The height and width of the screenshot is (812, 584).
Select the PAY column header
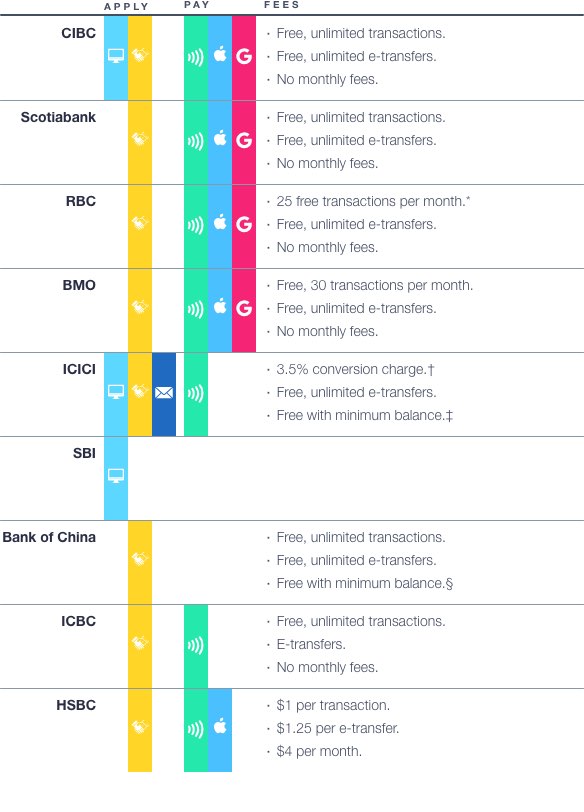[197, 5]
